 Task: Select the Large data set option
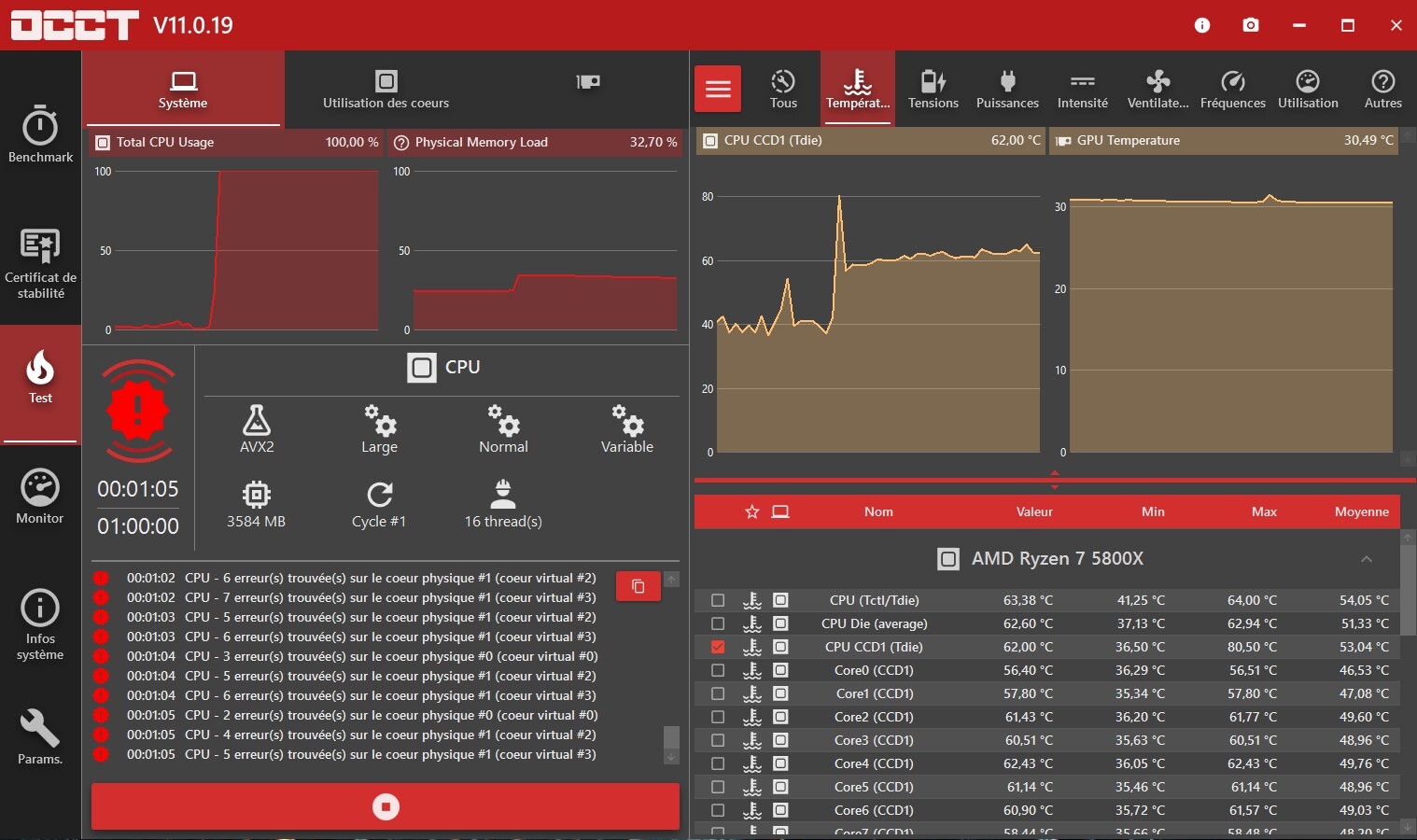[x=380, y=429]
